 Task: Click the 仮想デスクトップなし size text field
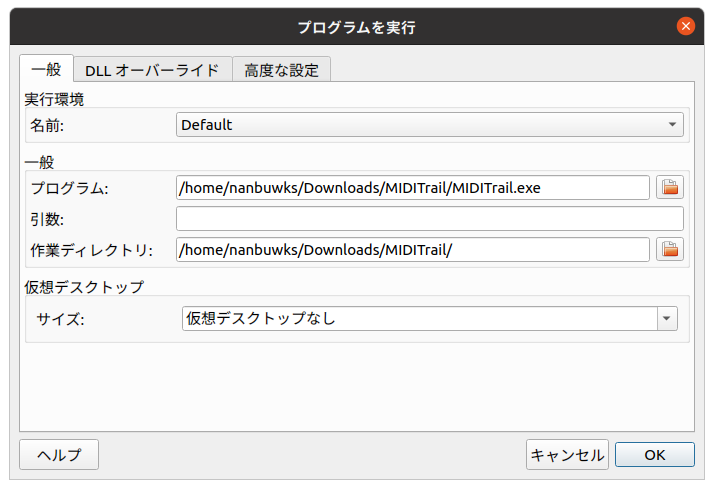pos(419,318)
